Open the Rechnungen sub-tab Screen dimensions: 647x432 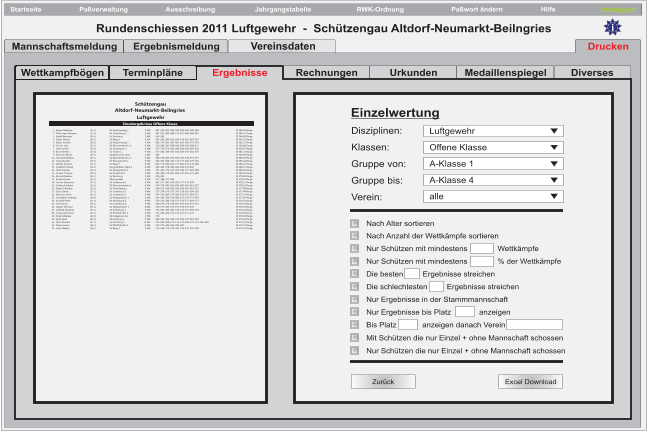326,73
